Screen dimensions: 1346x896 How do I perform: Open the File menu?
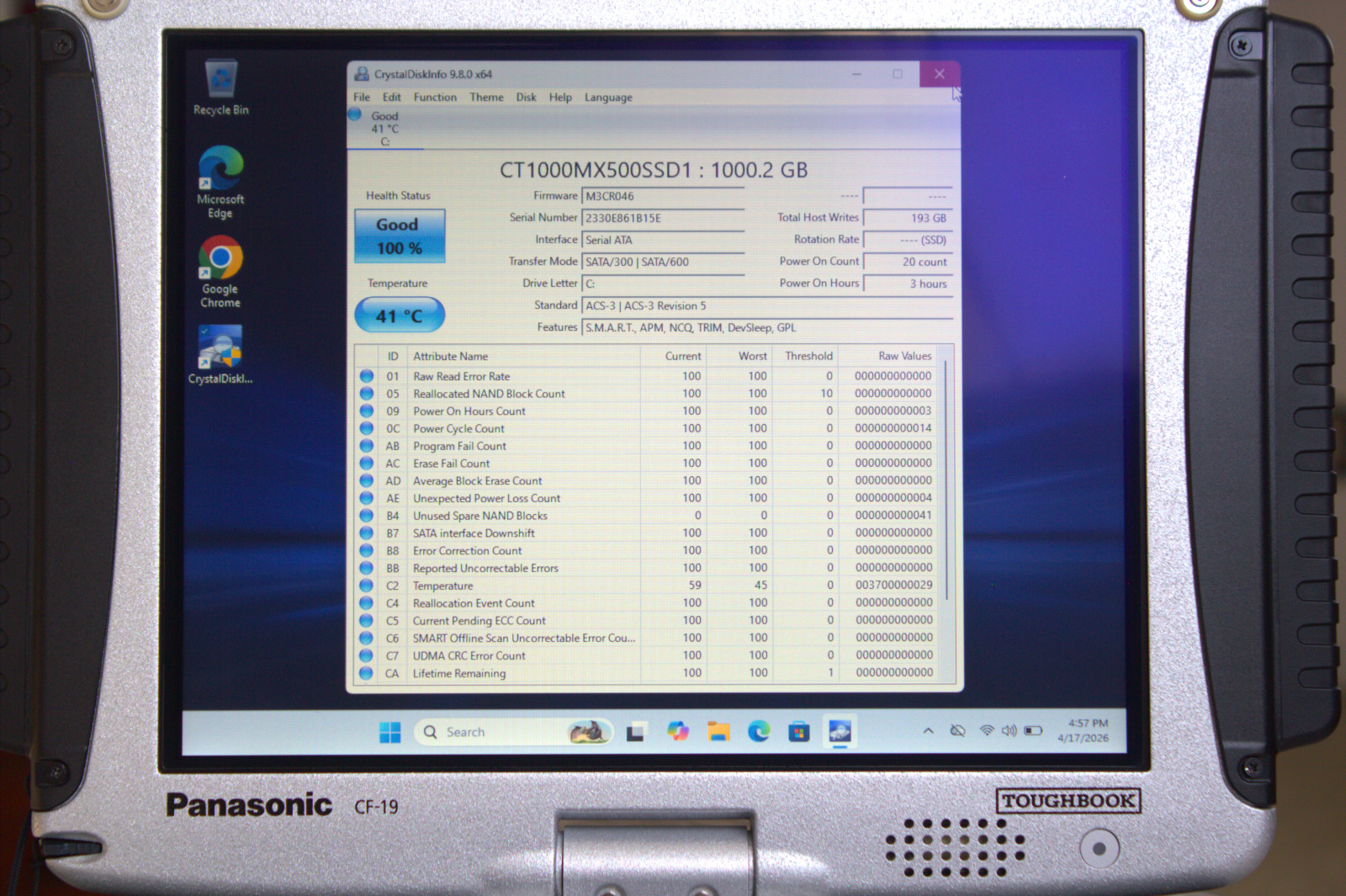click(x=362, y=98)
